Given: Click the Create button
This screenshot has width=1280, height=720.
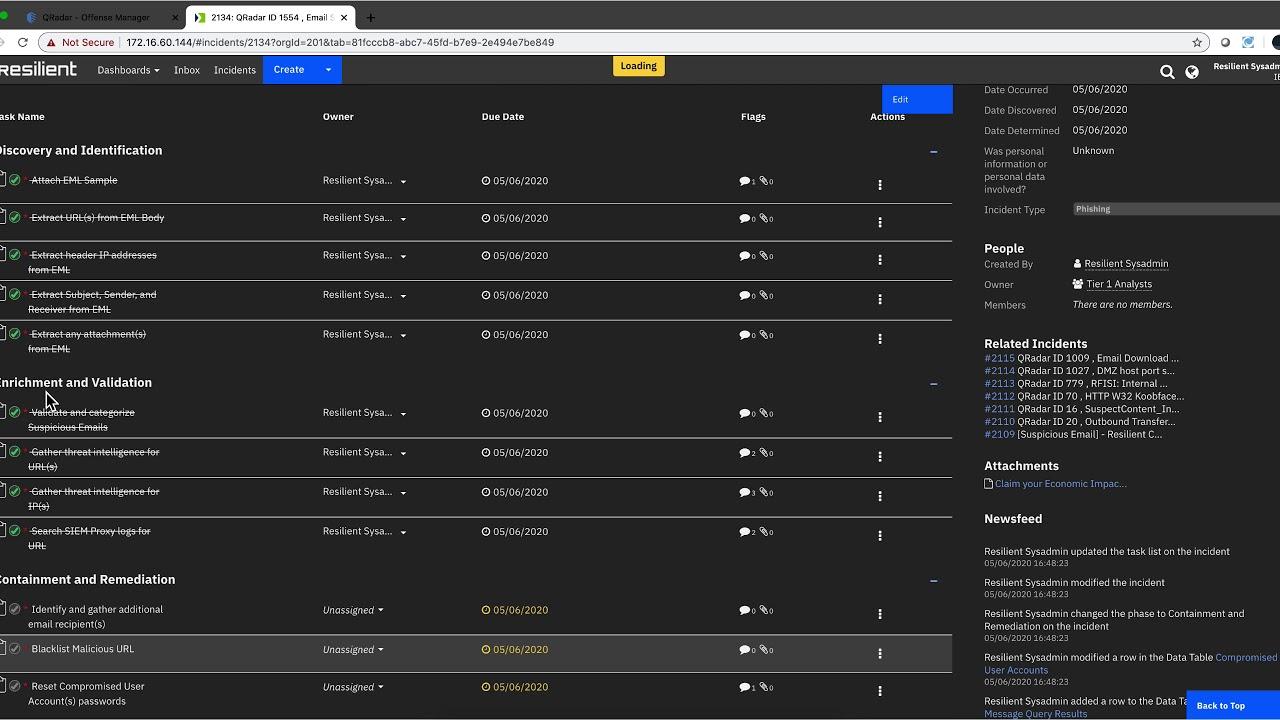Looking at the screenshot, I should 289,70.
